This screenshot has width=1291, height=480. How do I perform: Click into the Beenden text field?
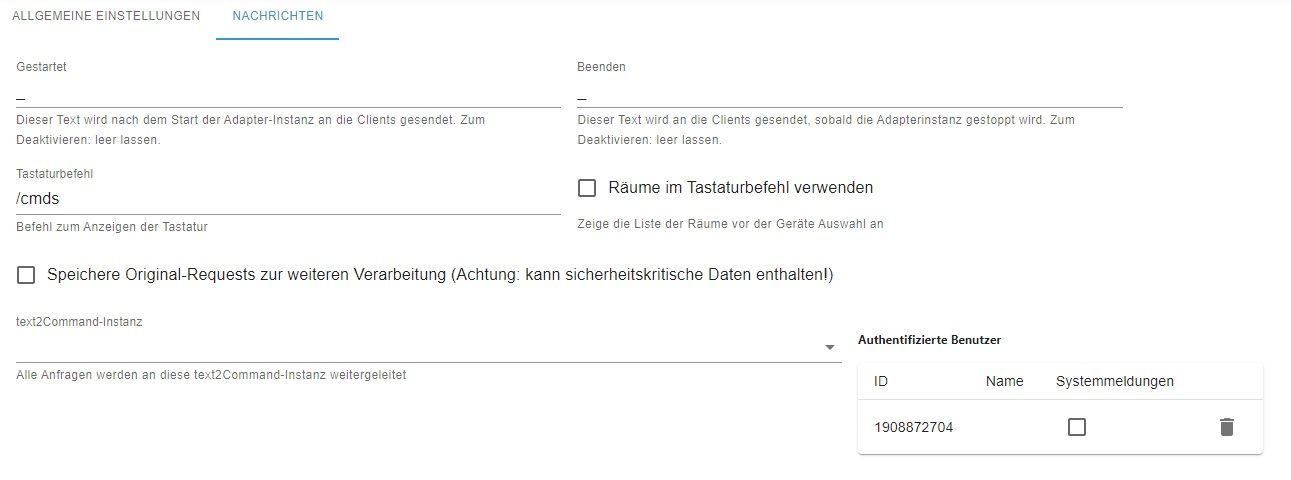pos(849,95)
